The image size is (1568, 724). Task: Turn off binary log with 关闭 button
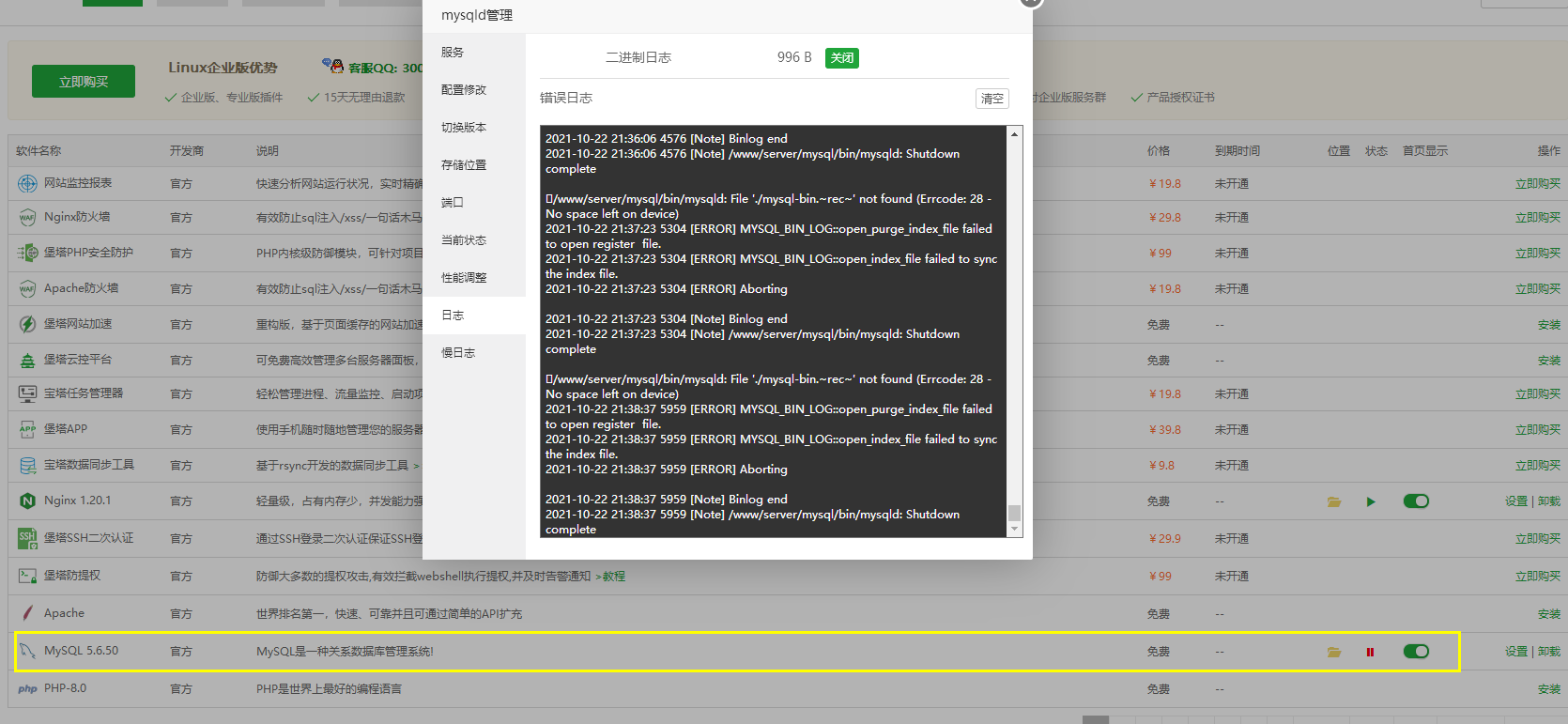point(842,58)
